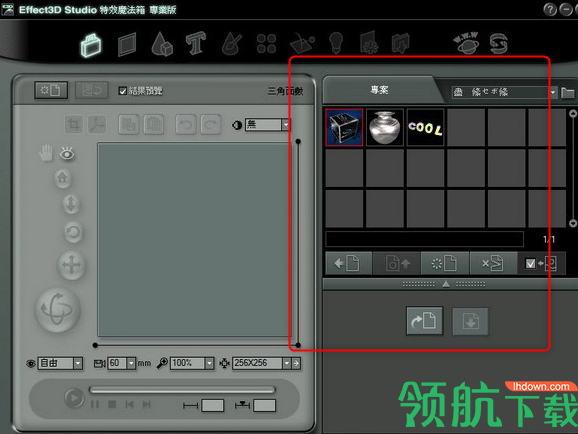Image resolution: width=578 pixels, height=434 pixels.
Task: Select the circular rotate tool
Action: pyautogui.click(x=73, y=232)
